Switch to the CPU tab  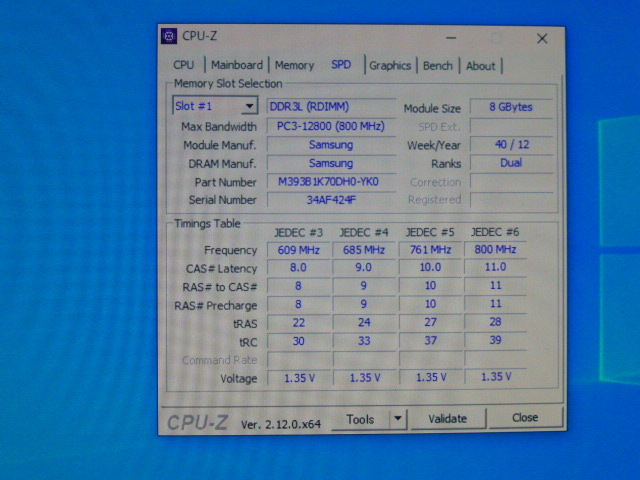click(184, 65)
